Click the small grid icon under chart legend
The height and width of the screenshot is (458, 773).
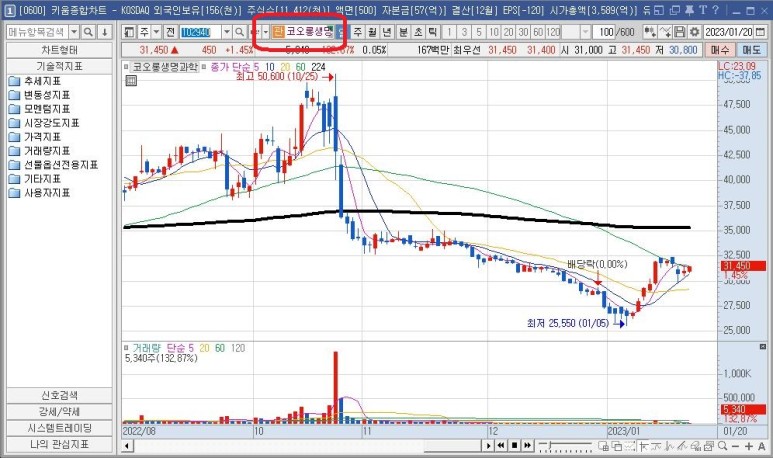pos(131,81)
